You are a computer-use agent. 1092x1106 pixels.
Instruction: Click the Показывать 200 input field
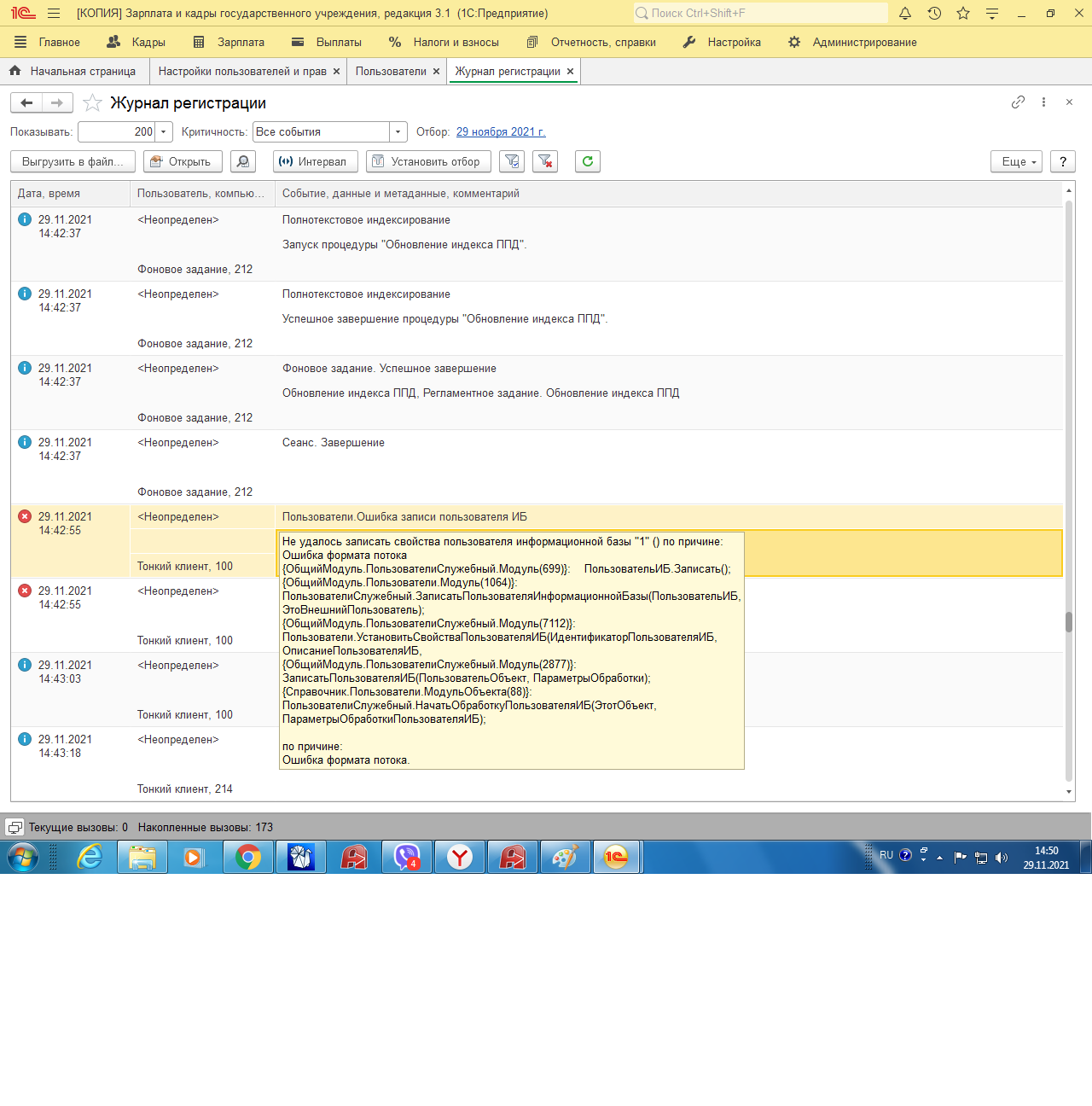(118, 131)
